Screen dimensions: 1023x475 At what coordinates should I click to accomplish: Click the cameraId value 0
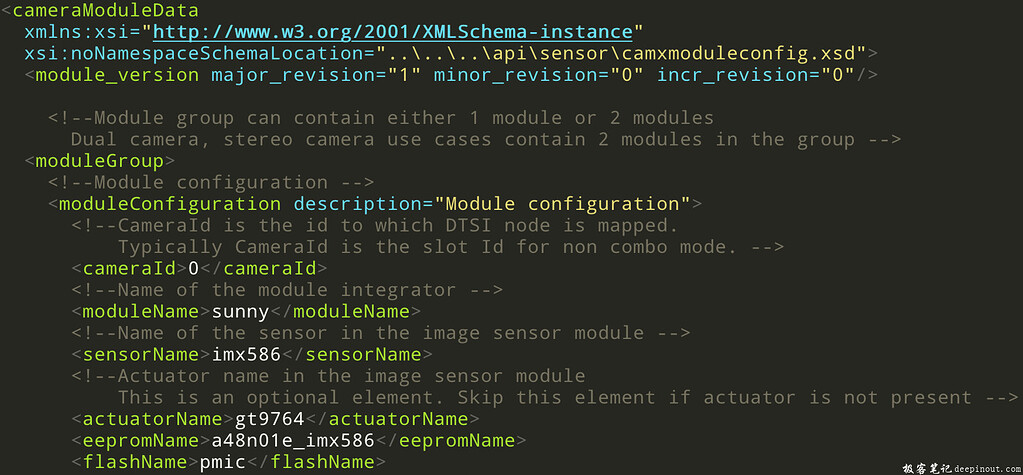pyautogui.click(x=193, y=268)
